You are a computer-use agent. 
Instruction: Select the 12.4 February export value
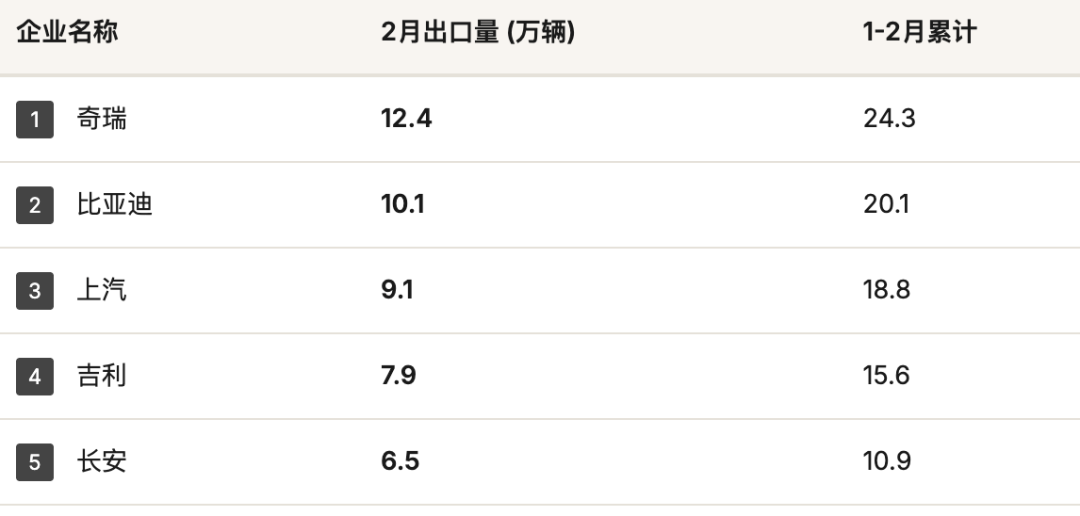pos(406,119)
